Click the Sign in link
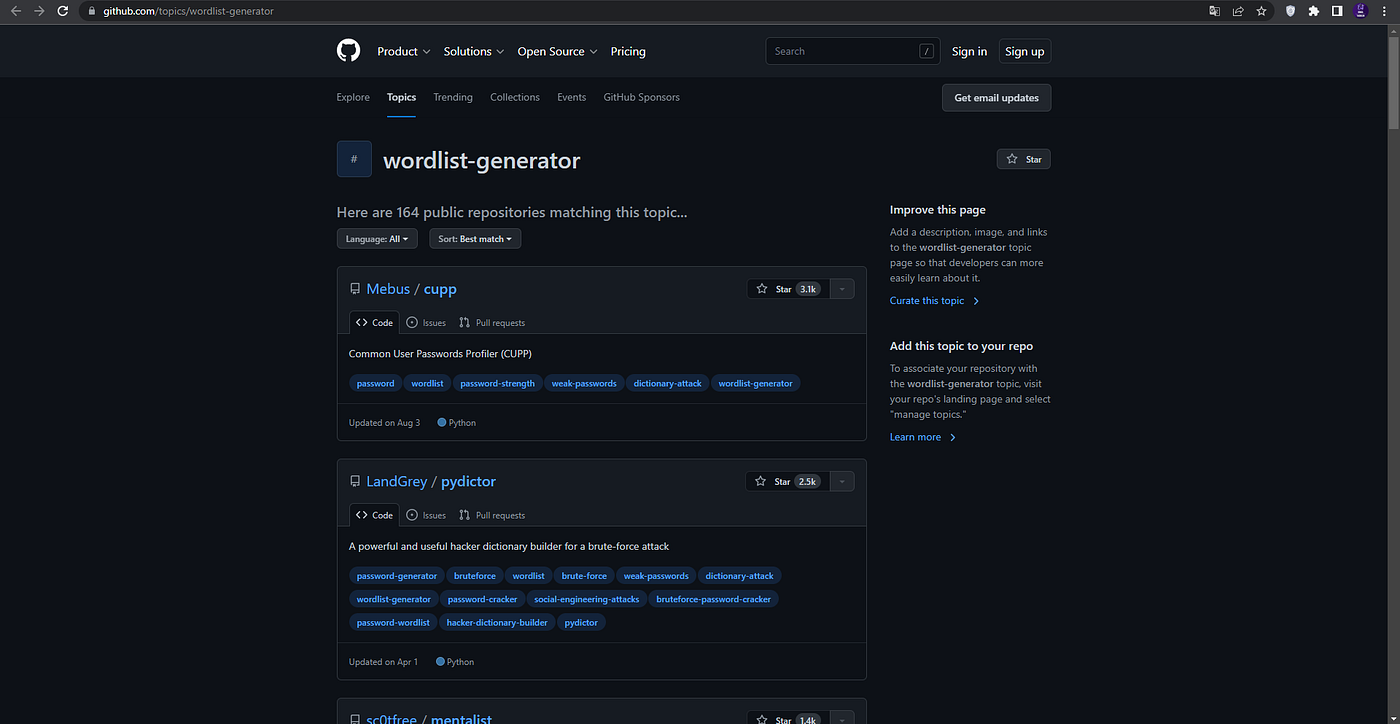 (x=969, y=51)
